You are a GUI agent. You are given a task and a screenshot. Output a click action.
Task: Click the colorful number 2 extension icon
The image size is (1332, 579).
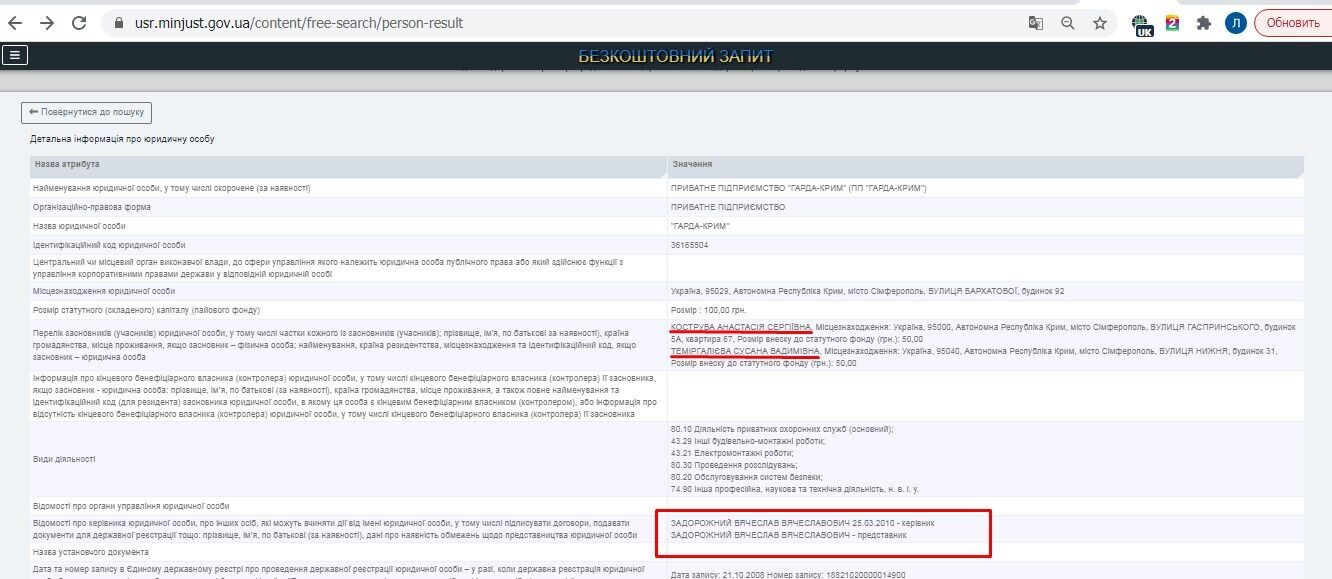pyautogui.click(x=1172, y=22)
